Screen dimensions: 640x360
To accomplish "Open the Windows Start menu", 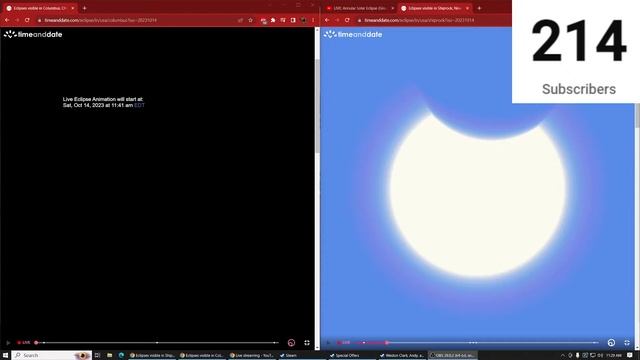I will [x=5, y=356].
